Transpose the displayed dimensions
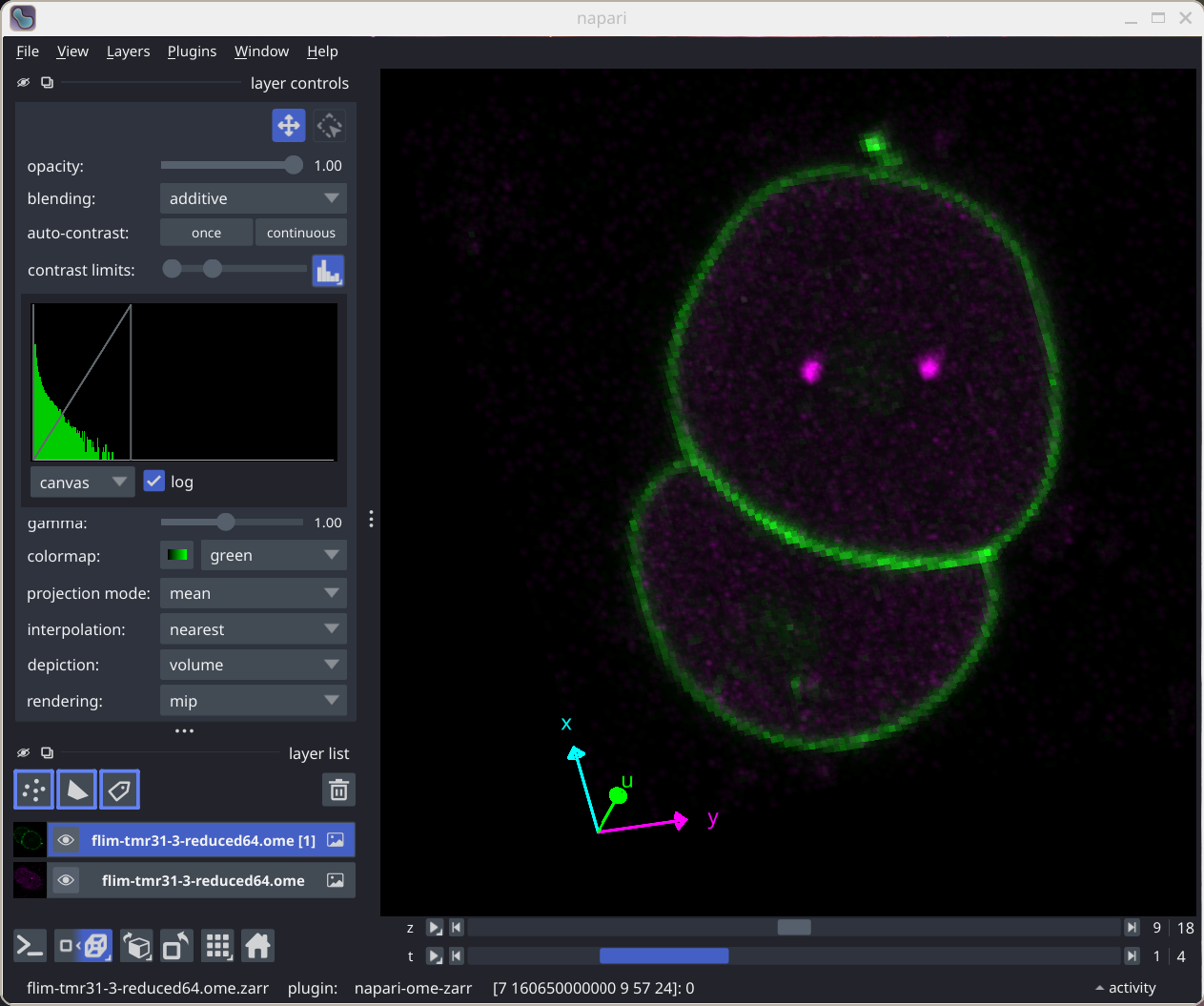 pos(177,946)
